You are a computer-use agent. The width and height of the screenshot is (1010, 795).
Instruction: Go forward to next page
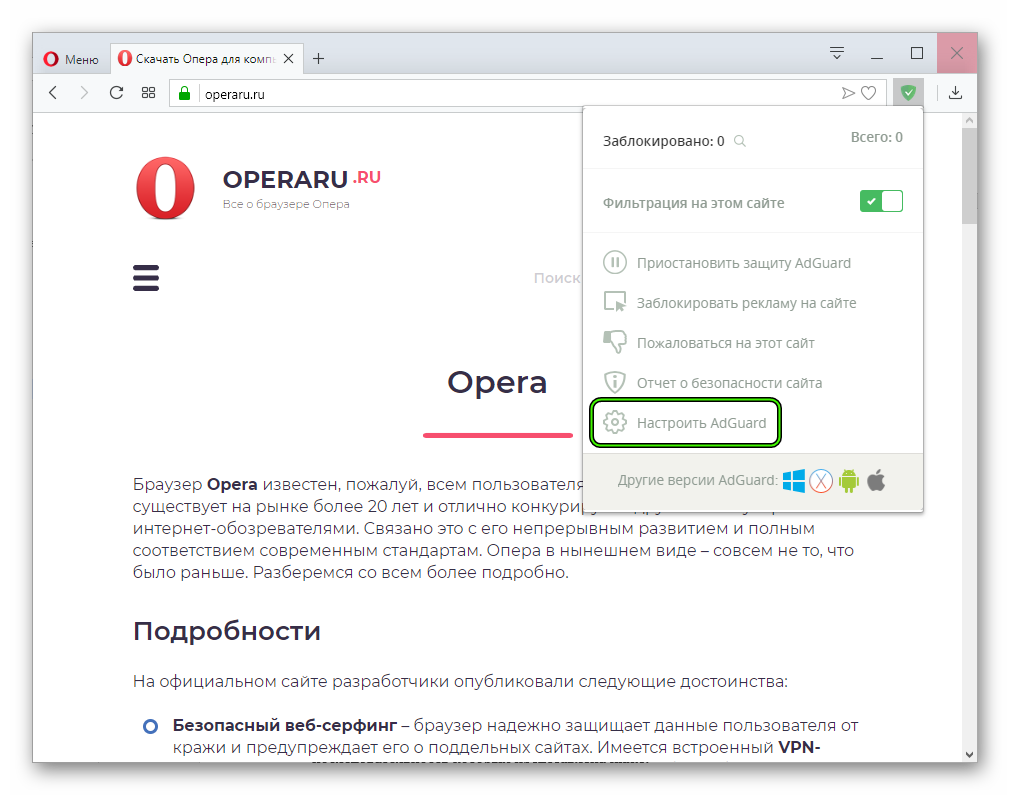[84, 93]
